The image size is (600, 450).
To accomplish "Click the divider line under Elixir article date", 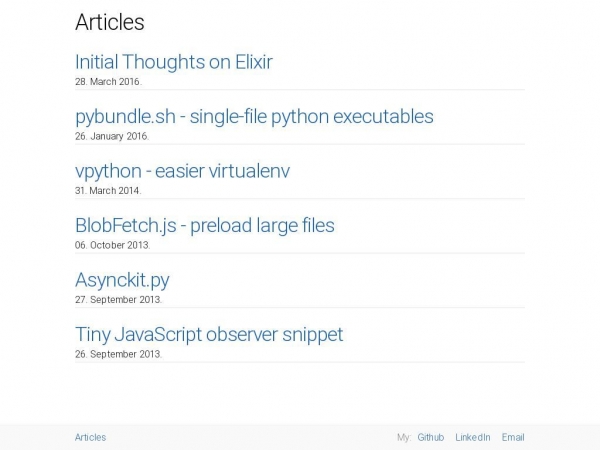I will [300, 90].
